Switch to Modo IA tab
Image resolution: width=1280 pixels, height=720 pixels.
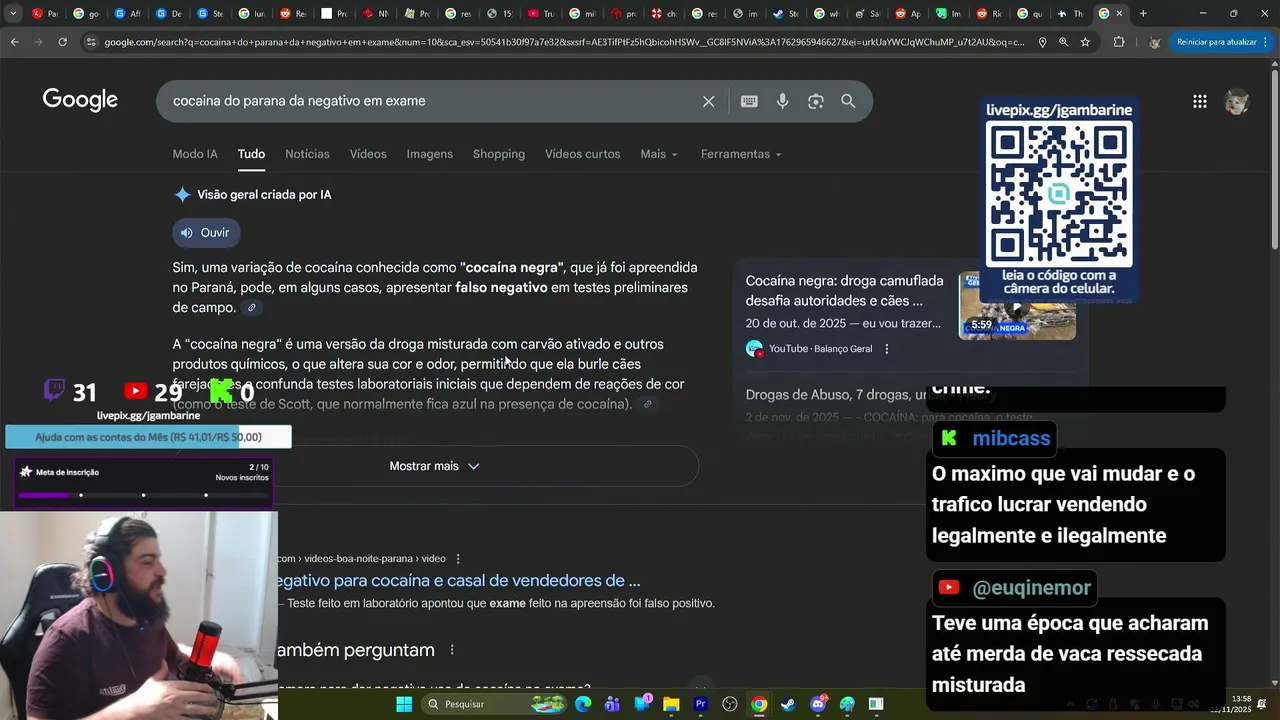click(195, 154)
